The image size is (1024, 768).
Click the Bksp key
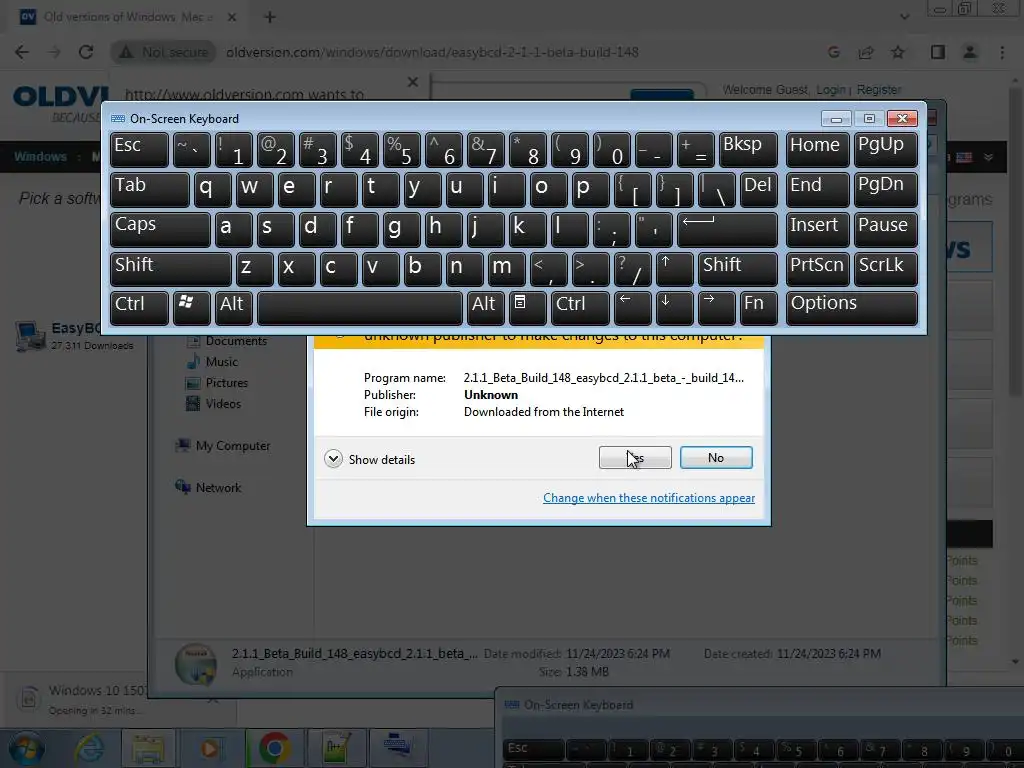click(x=748, y=150)
